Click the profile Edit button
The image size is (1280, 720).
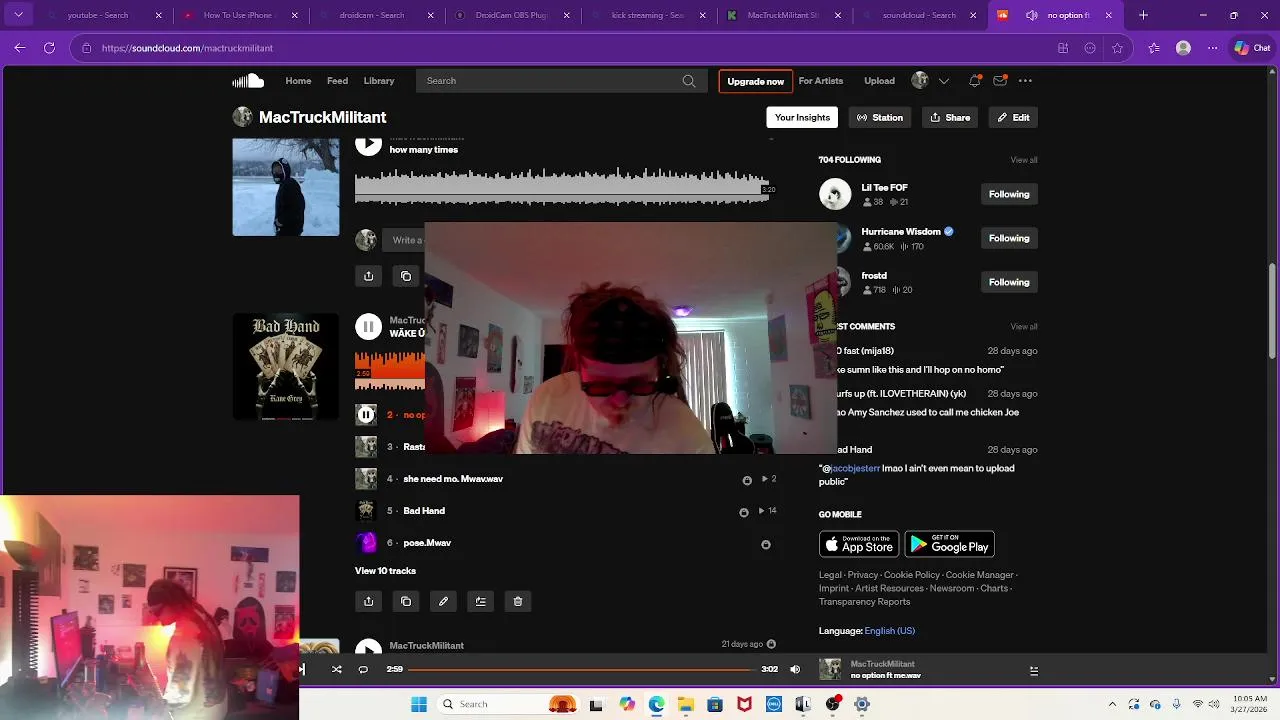[1013, 117]
